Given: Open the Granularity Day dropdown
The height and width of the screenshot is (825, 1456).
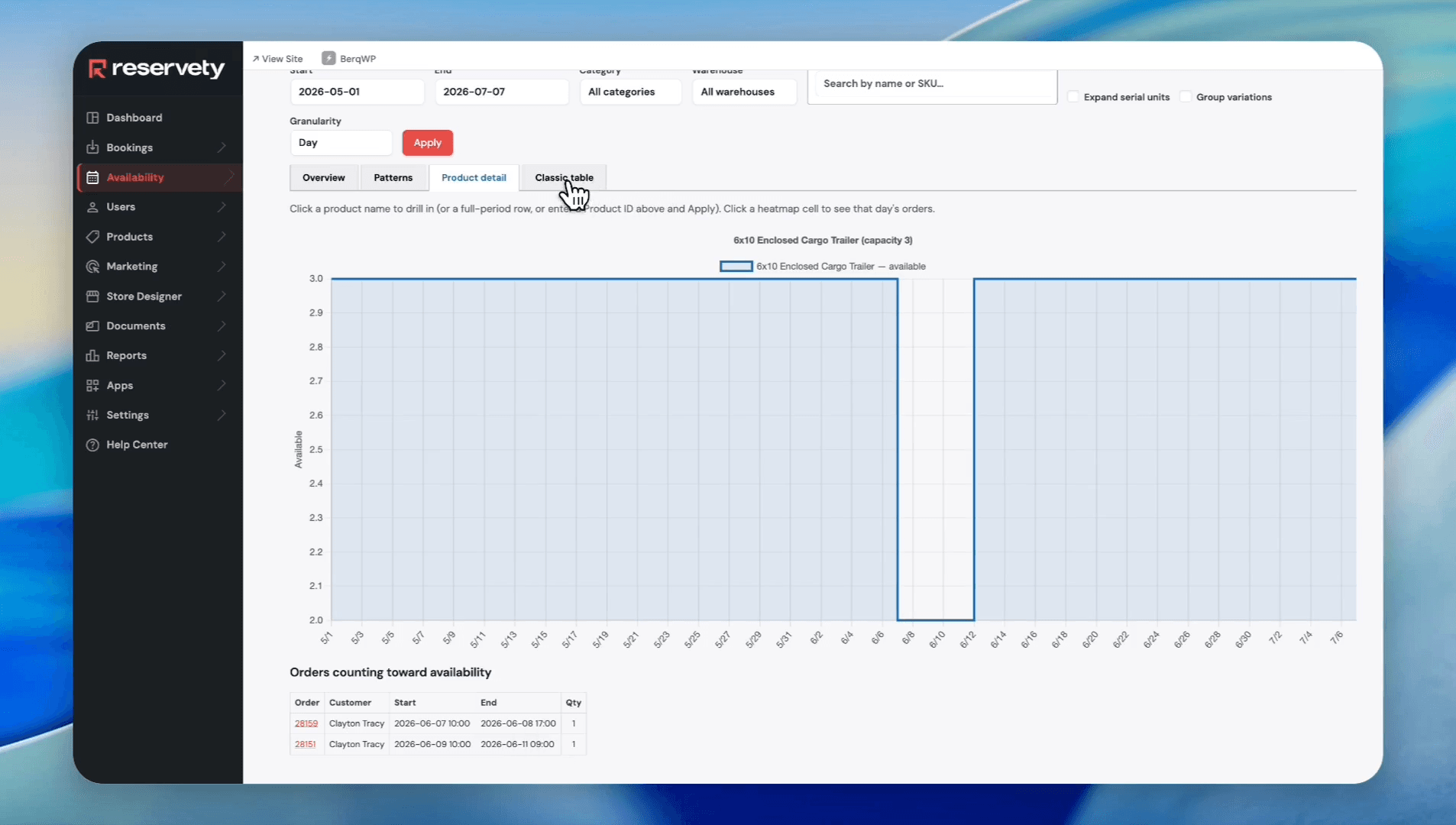Looking at the screenshot, I should pos(341,143).
